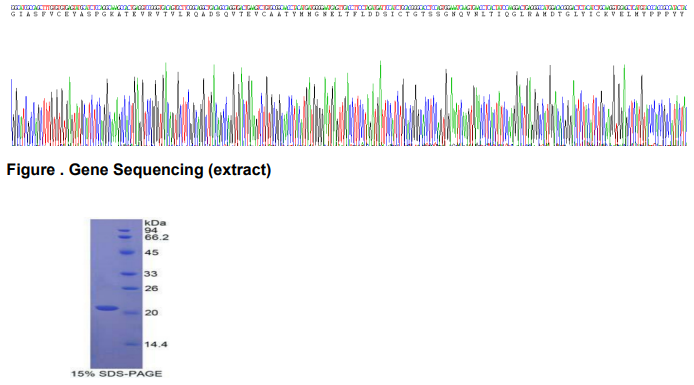Select the 45 kDa marker label

tap(151, 252)
